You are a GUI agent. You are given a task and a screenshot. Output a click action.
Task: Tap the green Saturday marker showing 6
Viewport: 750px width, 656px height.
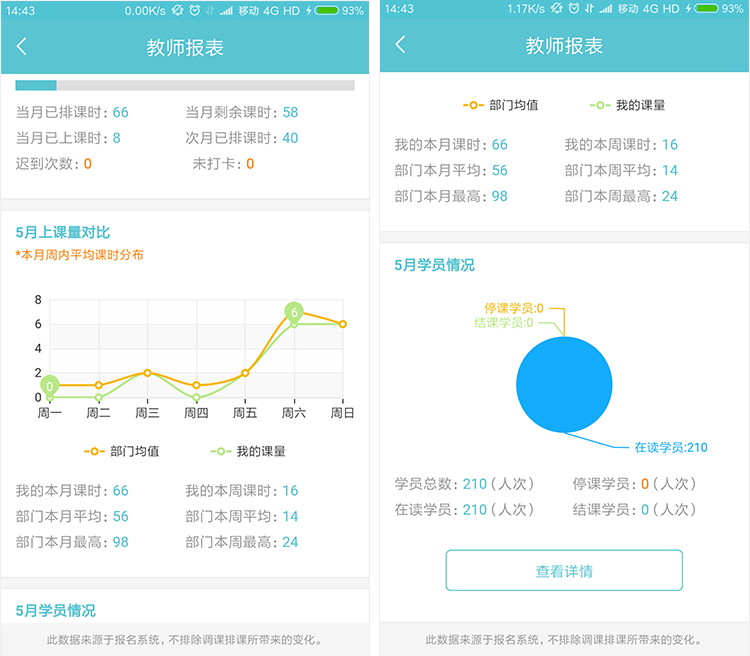(294, 312)
